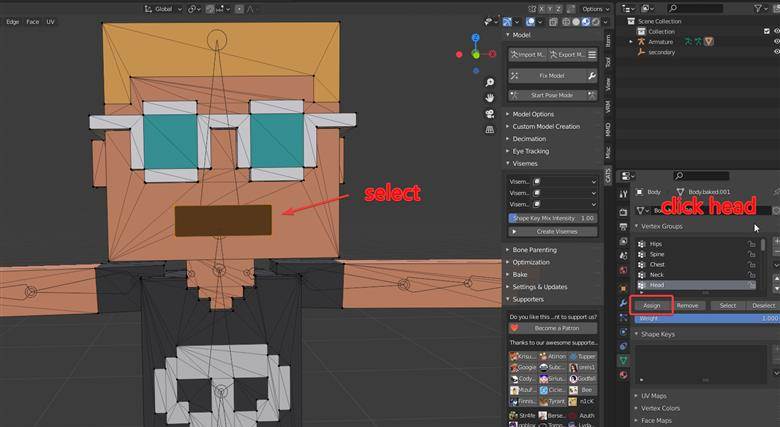Select the Hips vertex group

(x=696, y=244)
